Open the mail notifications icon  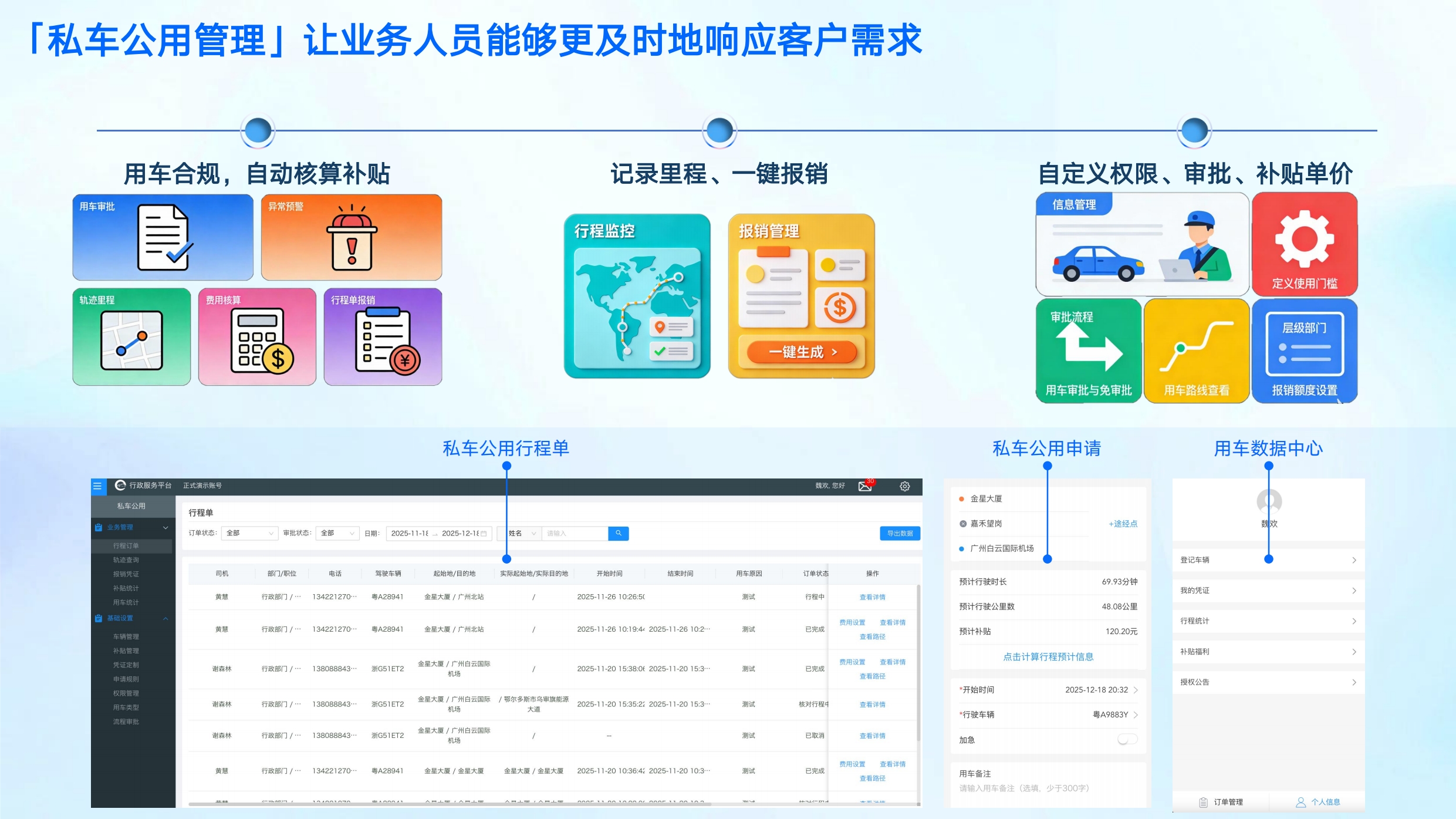865,486
